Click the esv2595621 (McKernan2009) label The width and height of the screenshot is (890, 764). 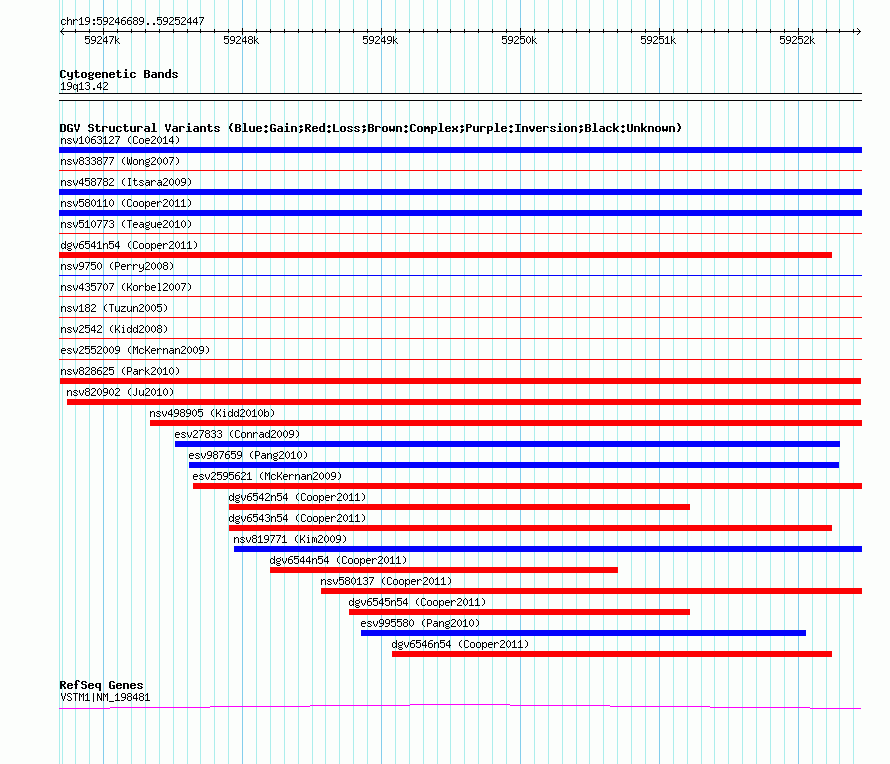[267, 476]
